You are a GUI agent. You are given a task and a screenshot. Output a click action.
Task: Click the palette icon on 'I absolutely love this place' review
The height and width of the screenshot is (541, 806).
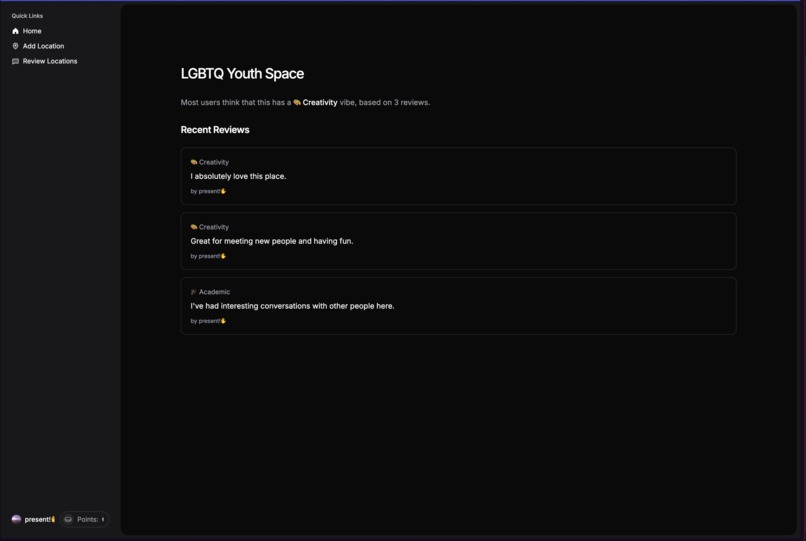click(x=194, y=162)
